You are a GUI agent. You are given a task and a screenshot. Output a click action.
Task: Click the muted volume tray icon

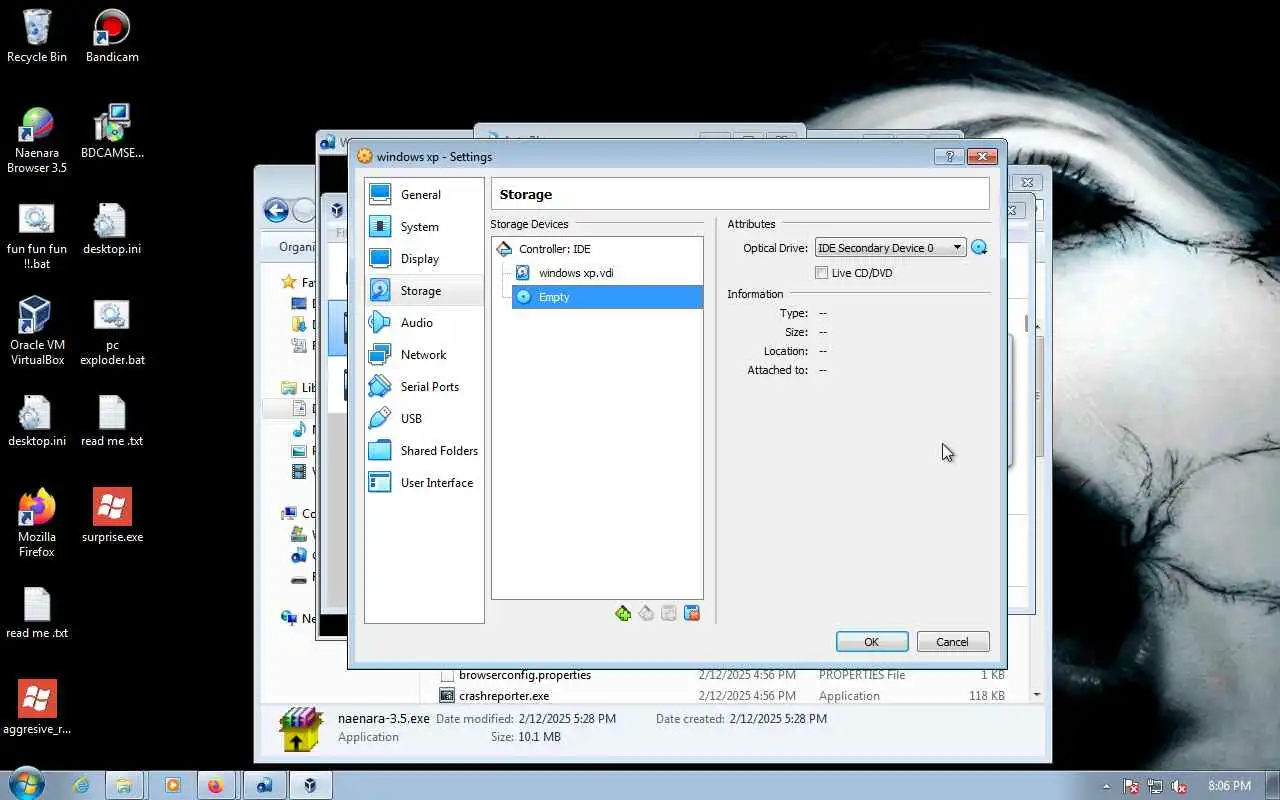(1179, 786)
